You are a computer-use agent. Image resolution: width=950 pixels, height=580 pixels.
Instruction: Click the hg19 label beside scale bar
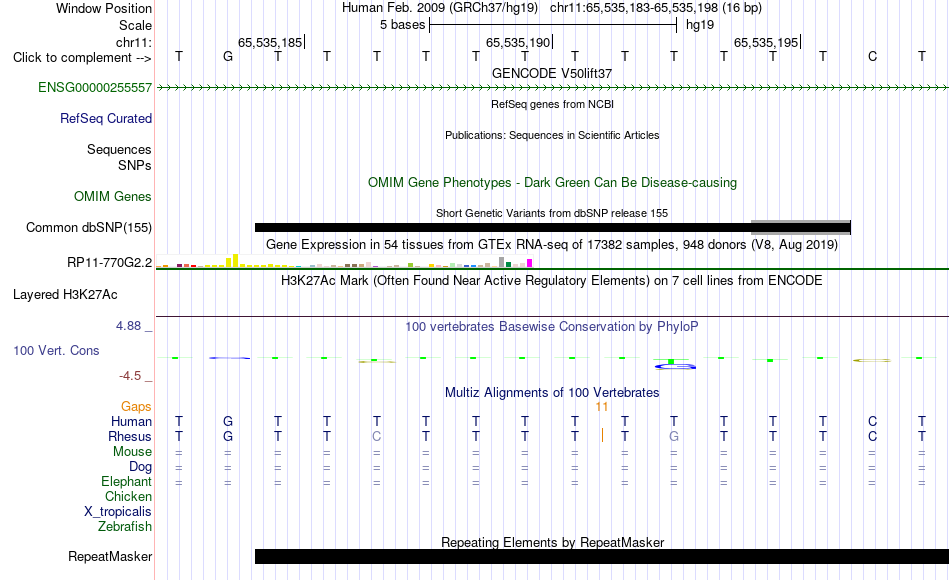(700, 25)
